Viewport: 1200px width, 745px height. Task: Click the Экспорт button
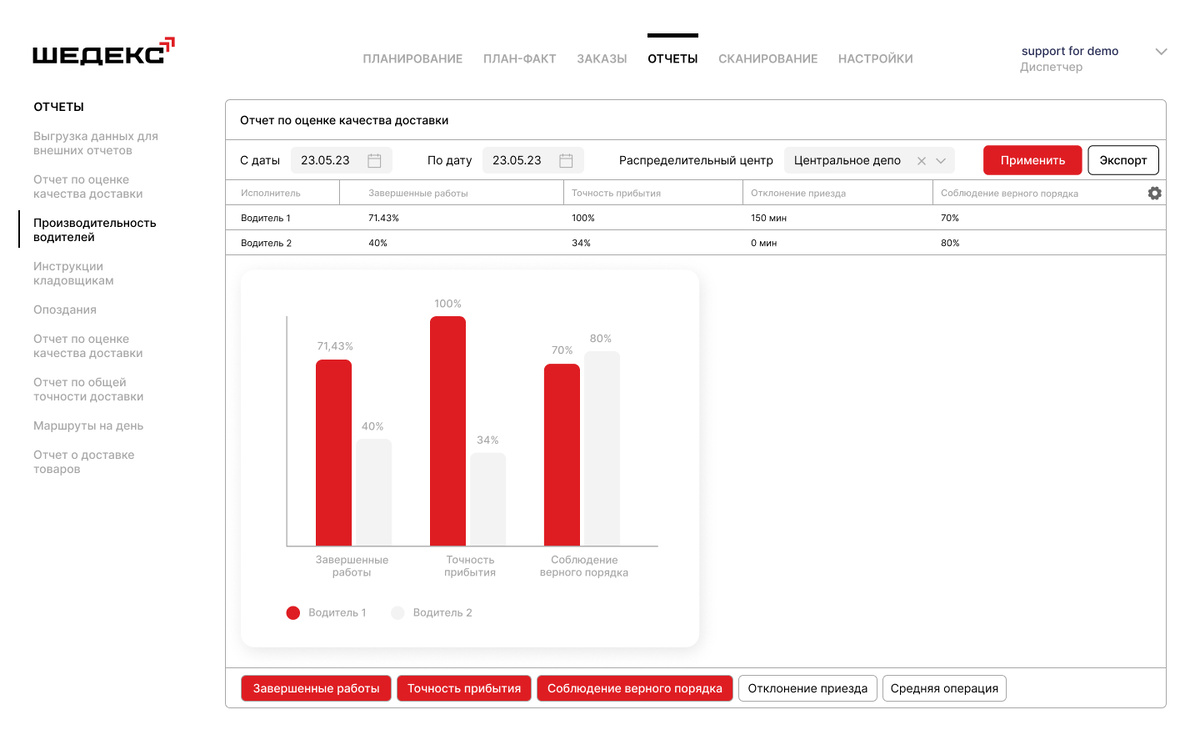tap(1123, 160)
